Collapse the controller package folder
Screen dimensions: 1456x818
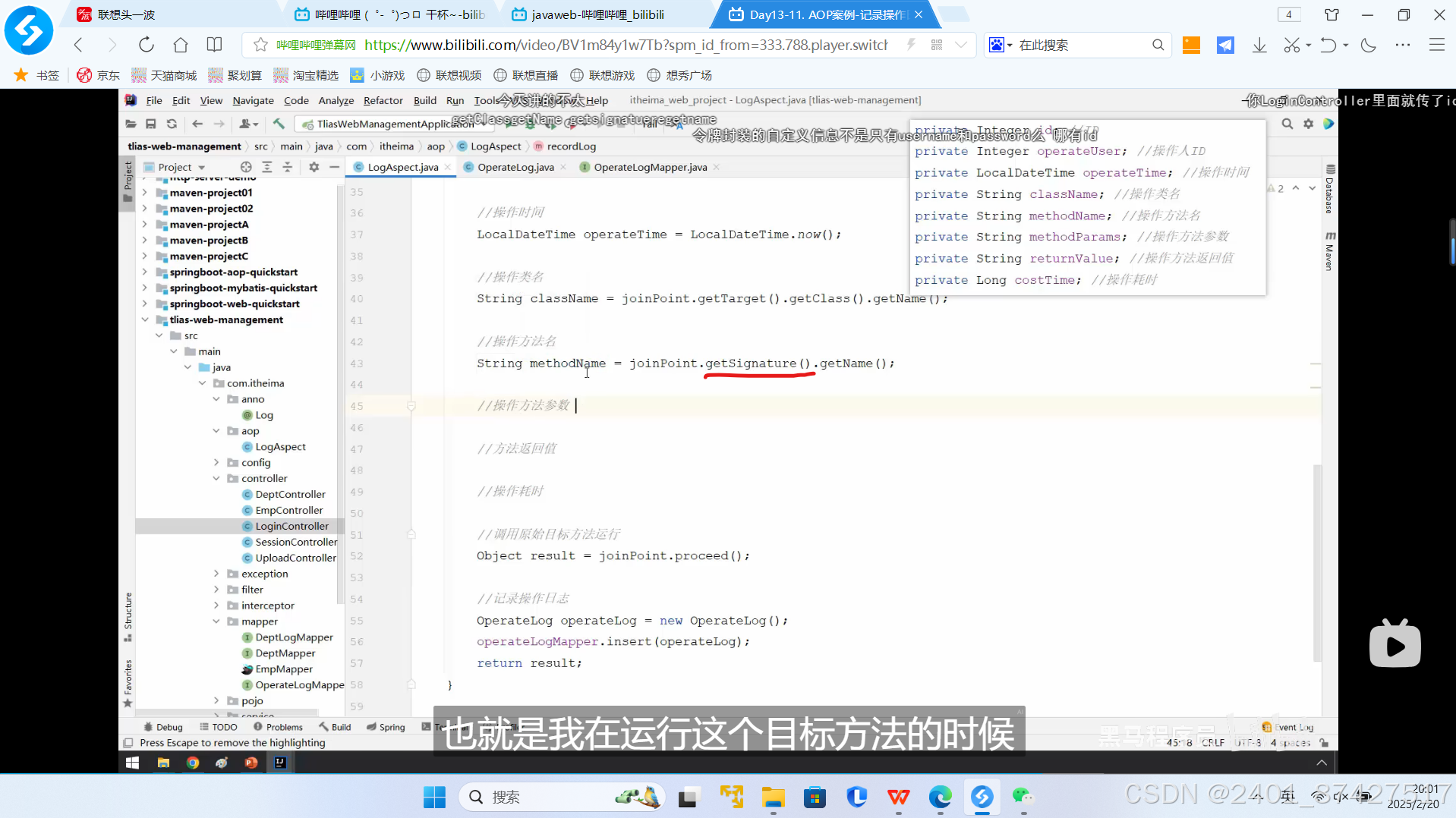point(216,478)
